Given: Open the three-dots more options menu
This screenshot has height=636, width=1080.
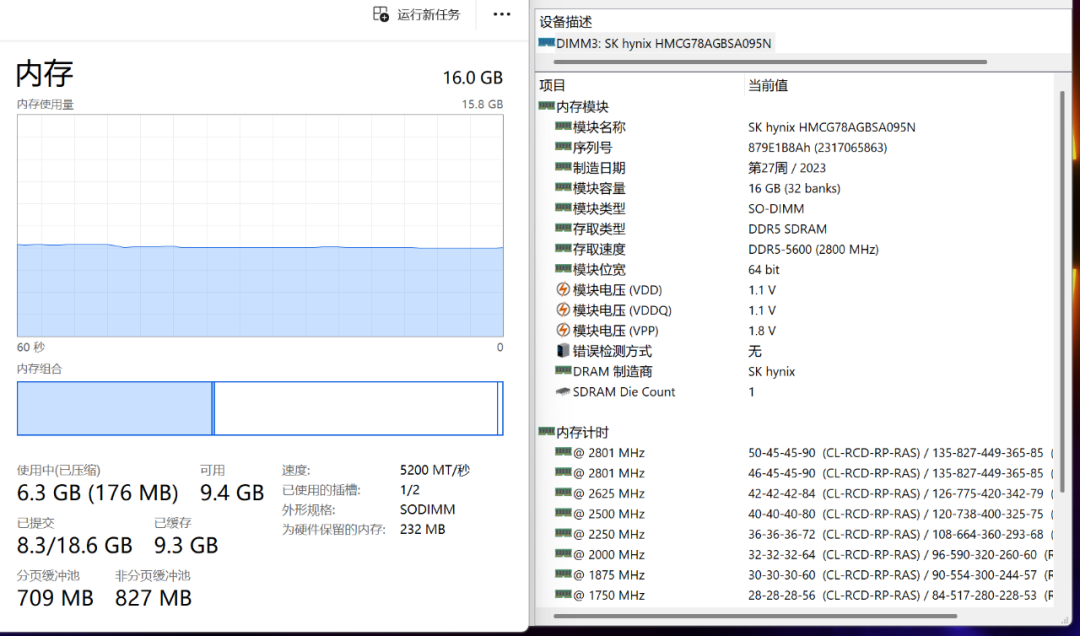Looking at the screenshot, I should (502, 14).
